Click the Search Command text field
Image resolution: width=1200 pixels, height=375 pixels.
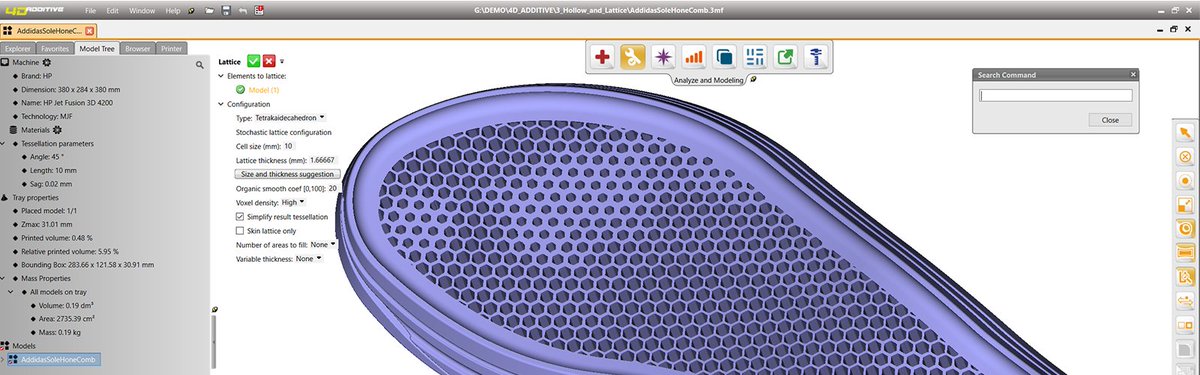(1055, 96)
